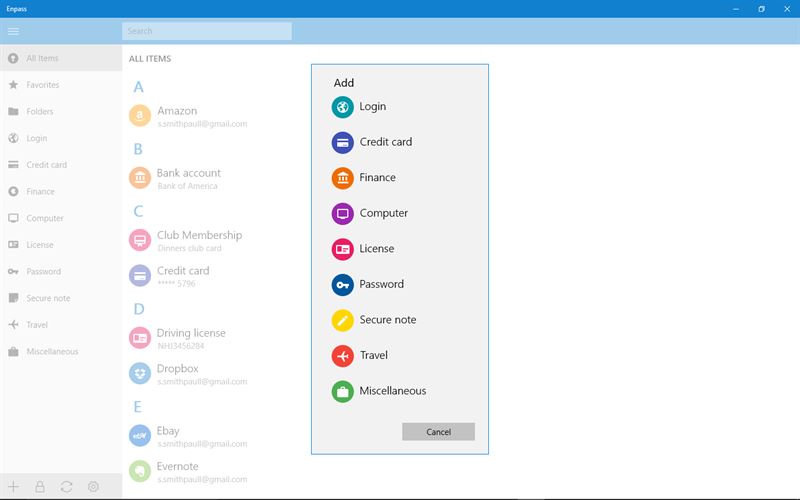Open Miscellaneous category in sidebar
Screen dimensions: 800x500
[61, 352]
